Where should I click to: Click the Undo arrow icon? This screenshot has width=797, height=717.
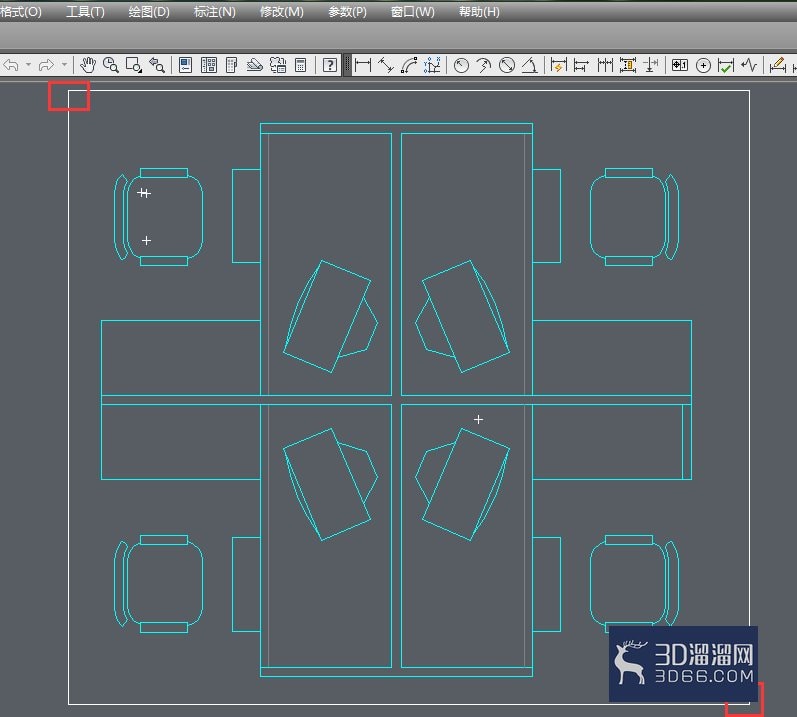pos(11,65)
